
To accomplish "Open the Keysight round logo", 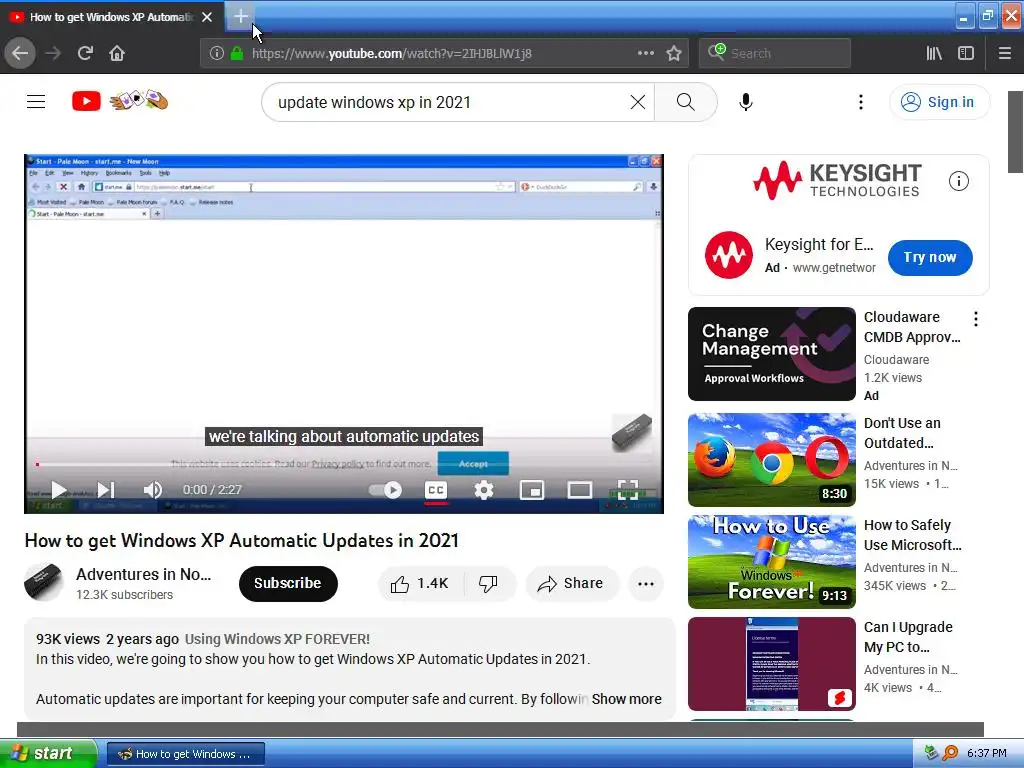I will coord(728,255).
